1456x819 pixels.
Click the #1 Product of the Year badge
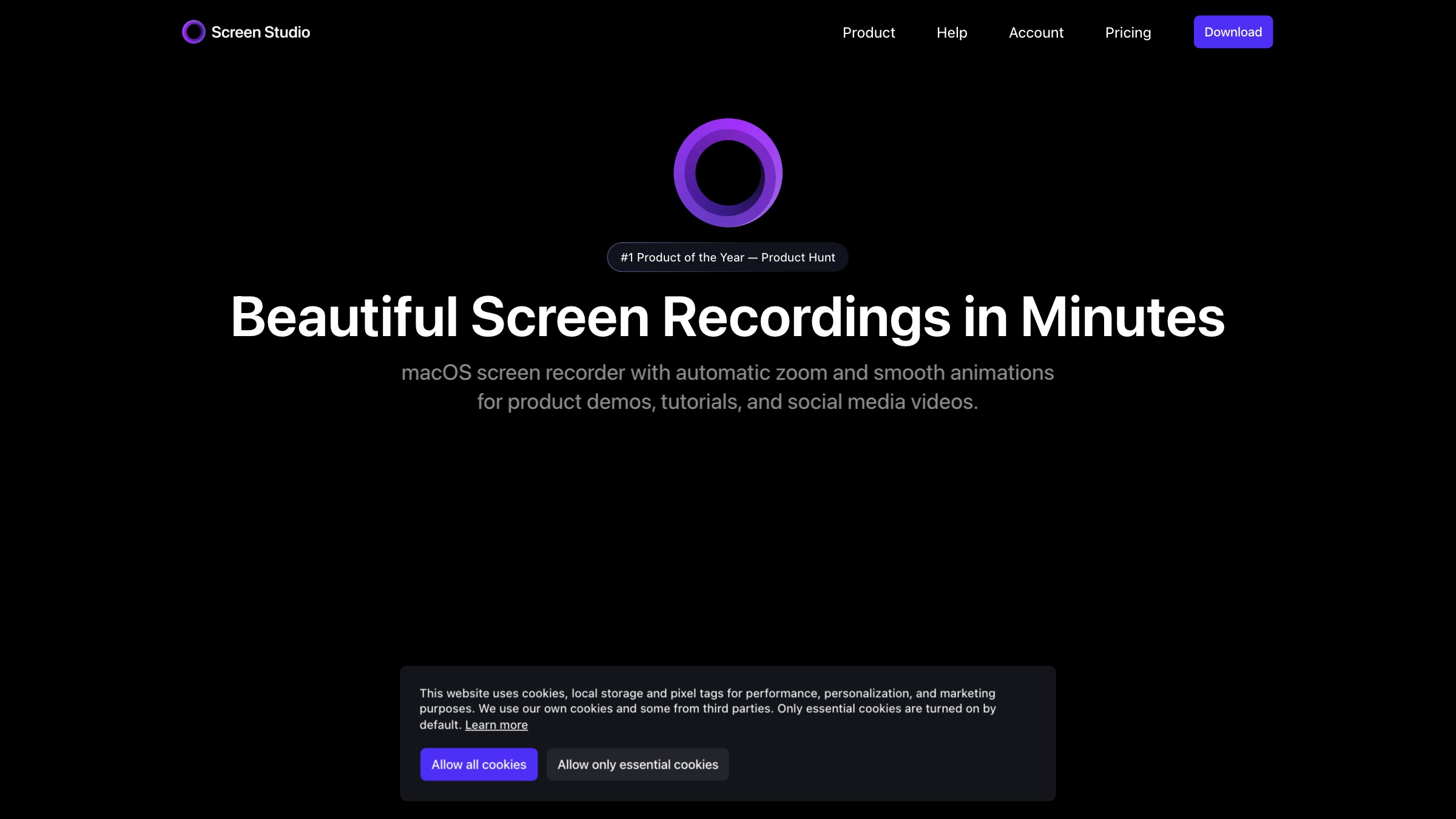[x=727, y=257]
